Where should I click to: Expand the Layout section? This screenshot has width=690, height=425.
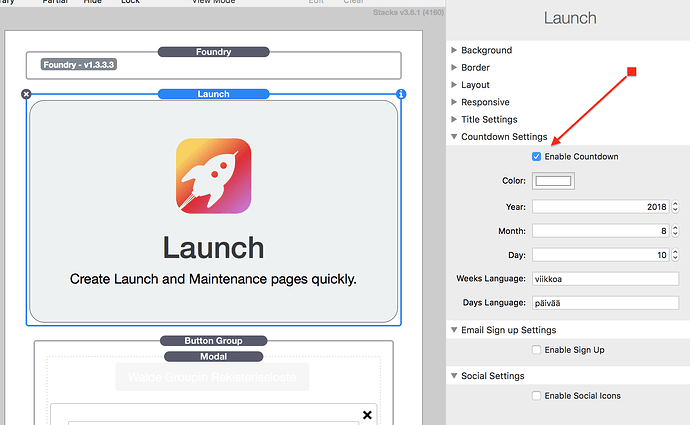(454, 84)
